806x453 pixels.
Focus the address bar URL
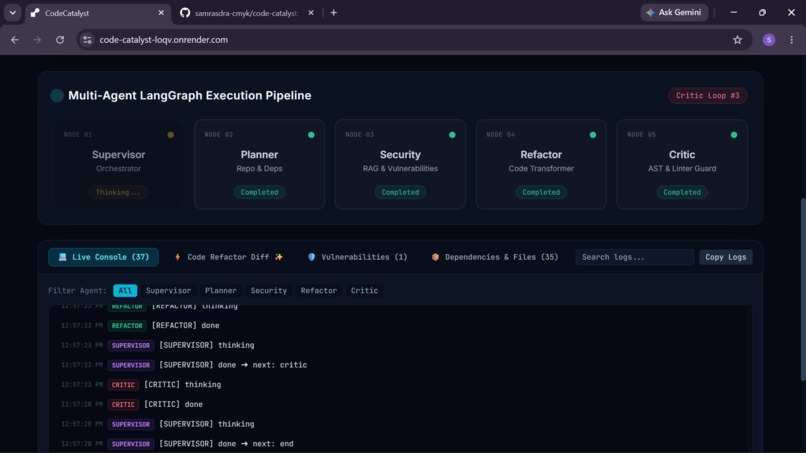coord(163,40)
